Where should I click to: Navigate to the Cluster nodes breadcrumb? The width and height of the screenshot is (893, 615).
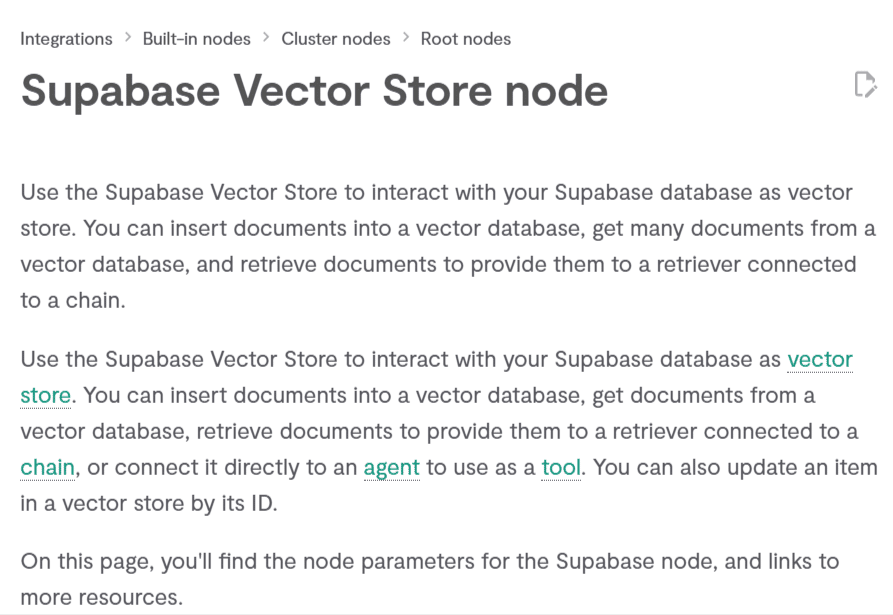[336, 39]
